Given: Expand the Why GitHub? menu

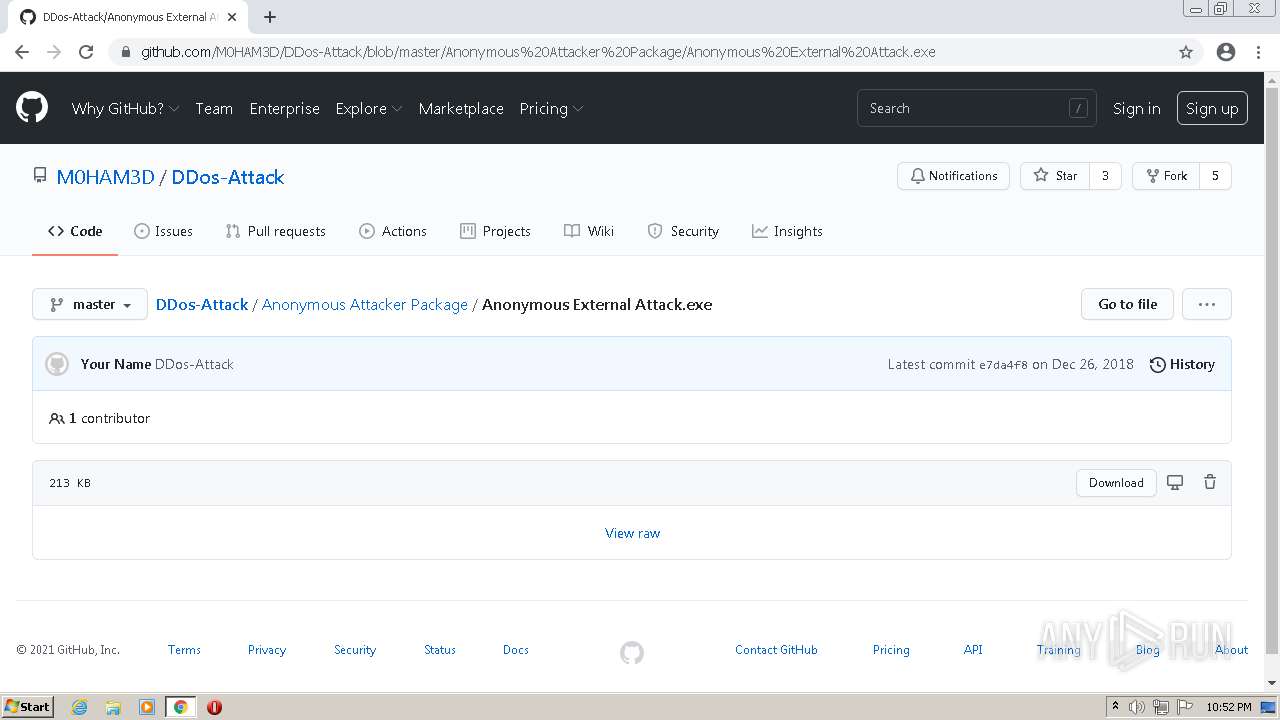Looking at the screenshot, I should pyautogui.click(x=125, y=108).
